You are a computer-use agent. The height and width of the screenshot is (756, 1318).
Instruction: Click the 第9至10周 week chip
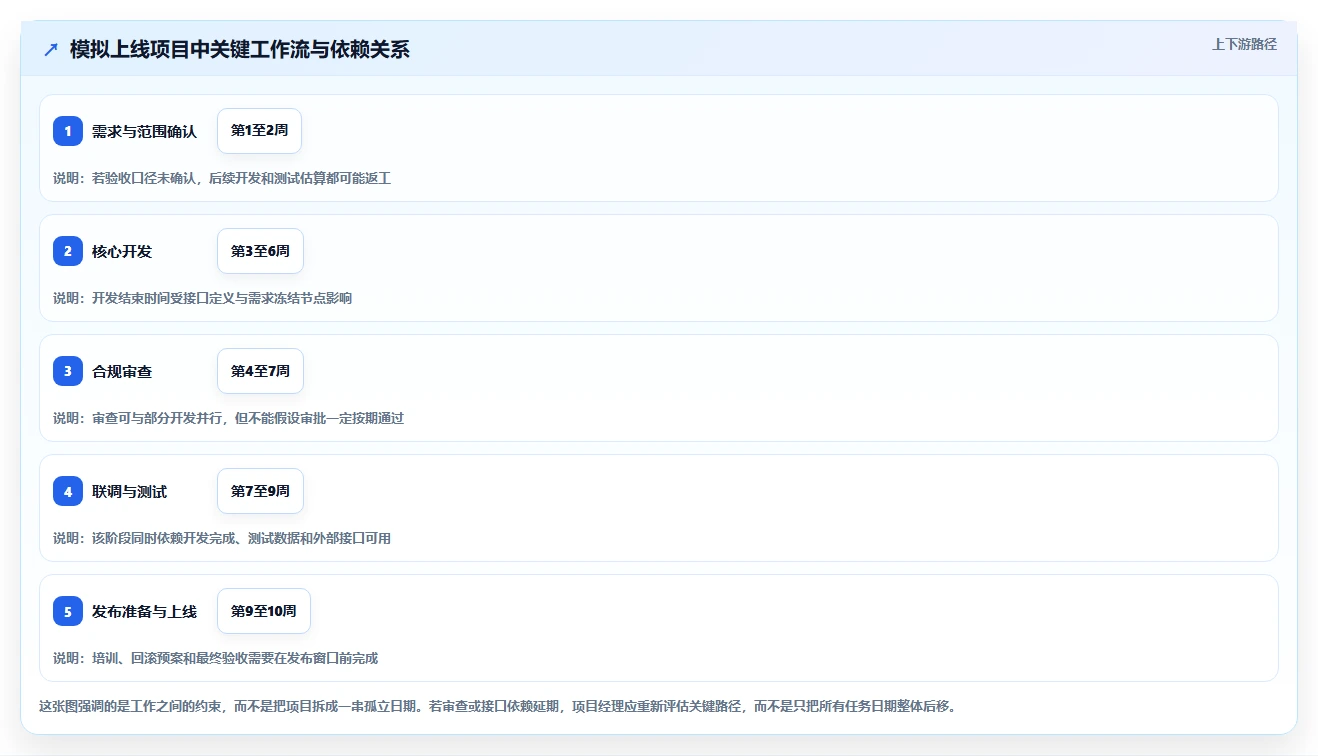click(264, 611)
